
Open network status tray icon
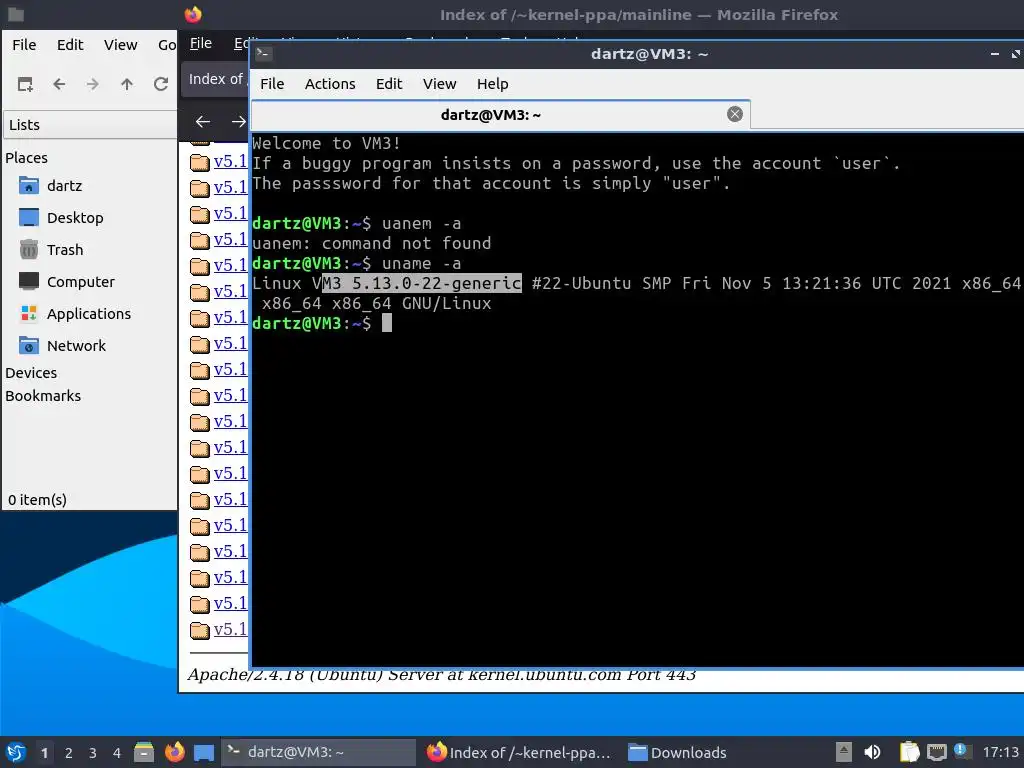(936, 752)
